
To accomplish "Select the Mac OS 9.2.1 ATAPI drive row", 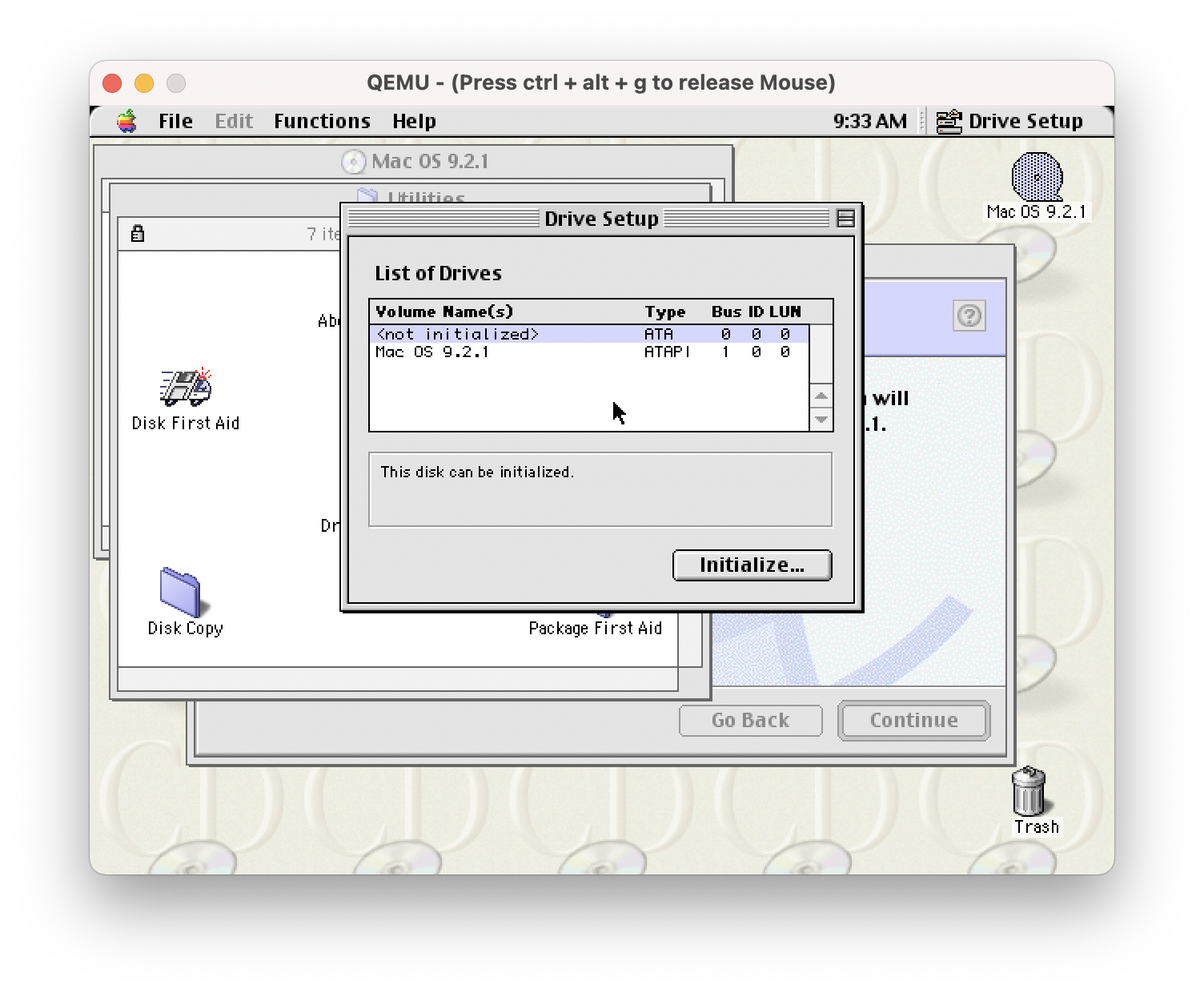I will click(x=589, y=352).
